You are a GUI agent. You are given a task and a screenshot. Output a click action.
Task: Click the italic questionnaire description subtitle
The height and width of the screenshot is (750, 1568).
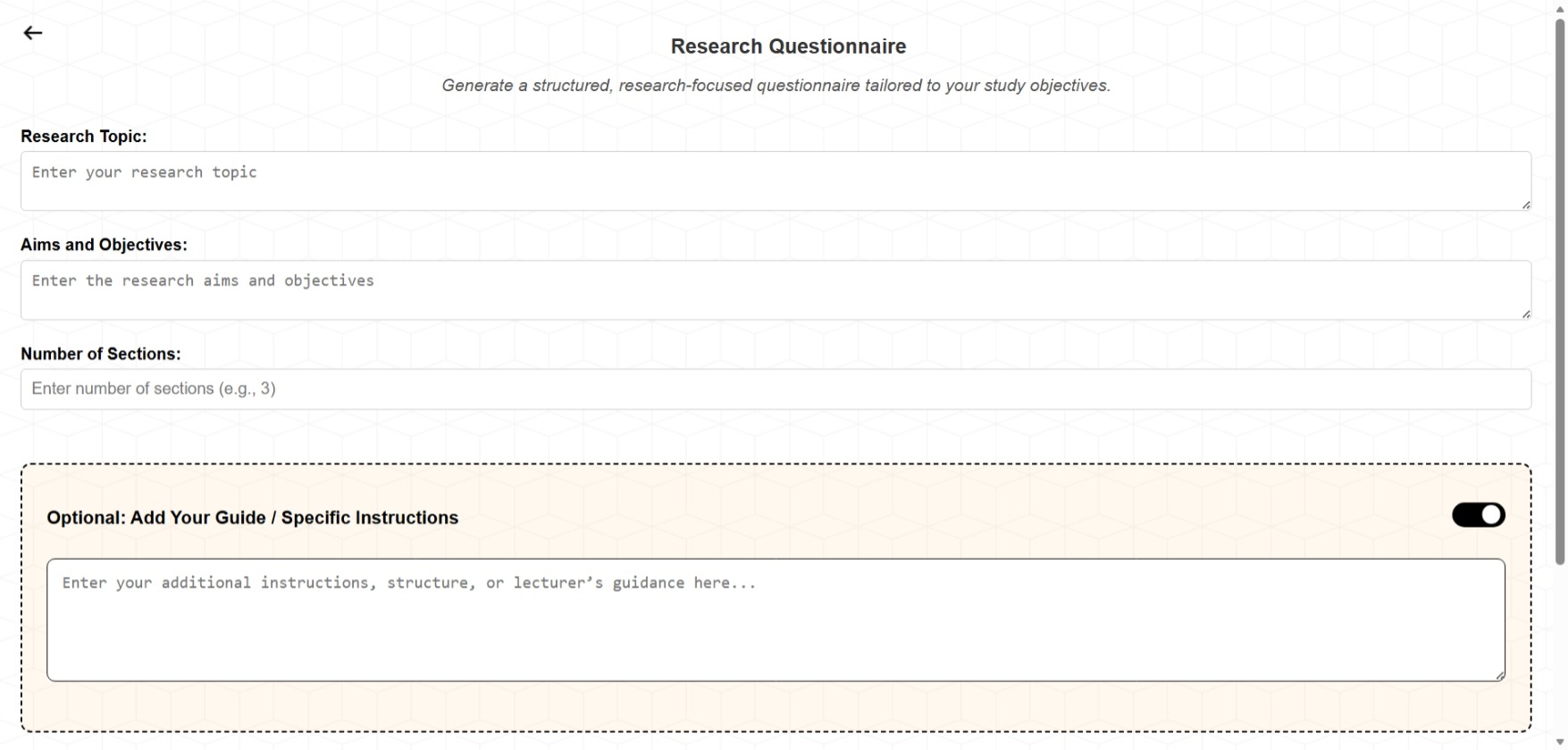[x=776, y=86]
